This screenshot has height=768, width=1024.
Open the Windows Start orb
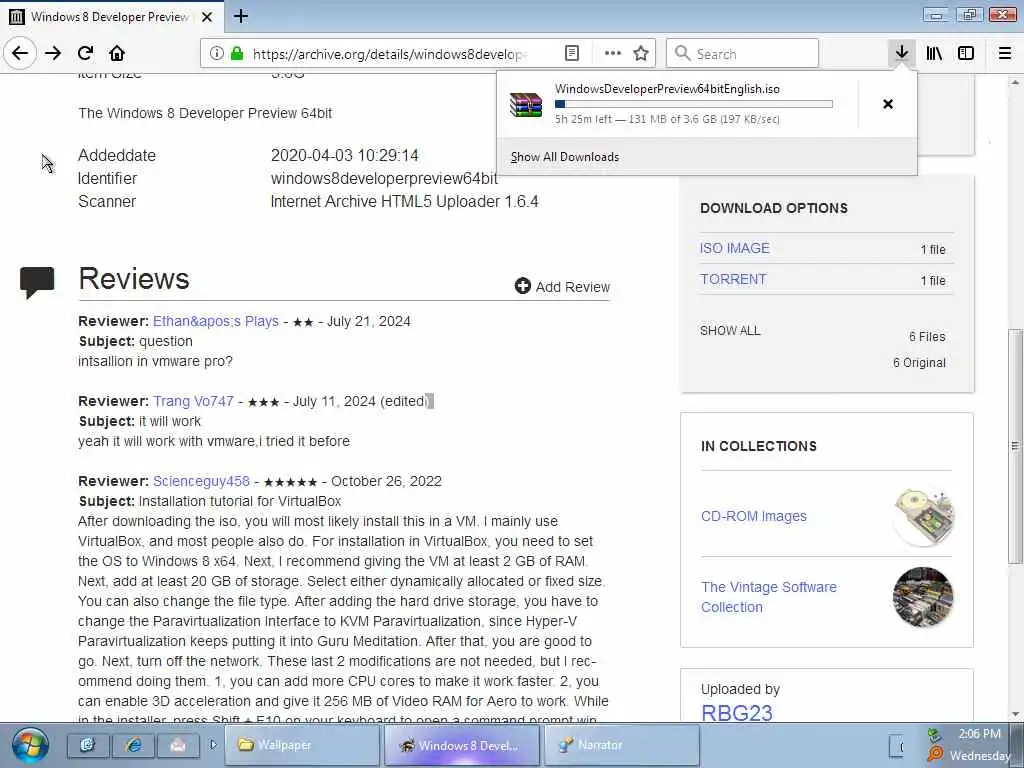pyautogui.click(x=29, y=745)
